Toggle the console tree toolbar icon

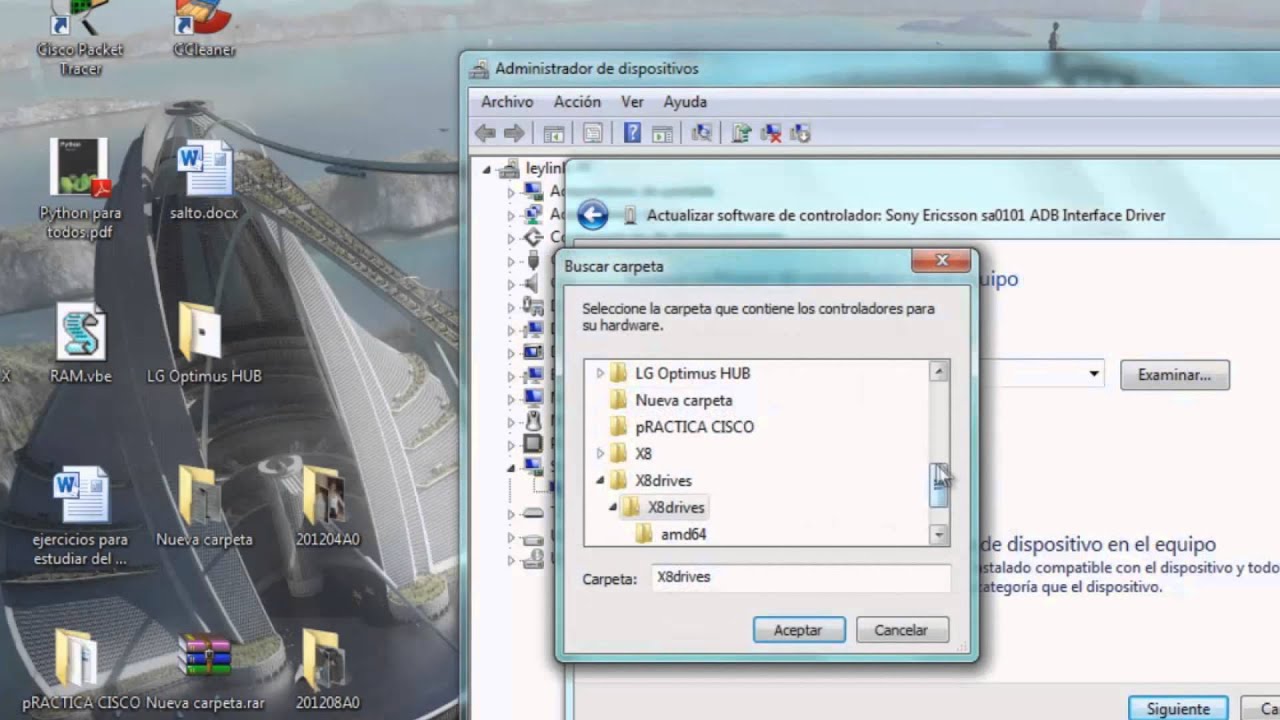click(x=553, y=133)
